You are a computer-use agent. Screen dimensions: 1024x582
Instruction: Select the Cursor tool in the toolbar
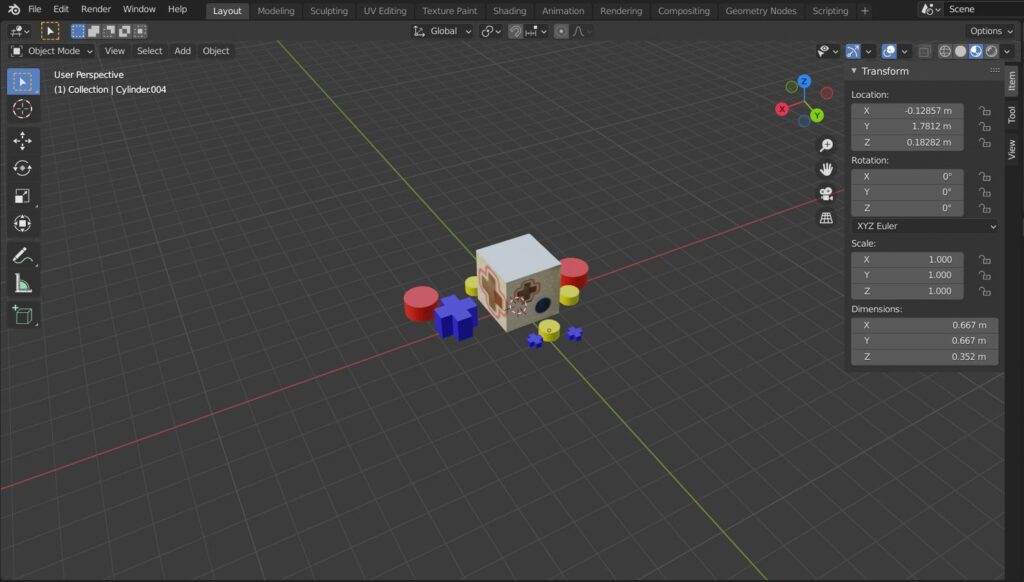[23, 109]
